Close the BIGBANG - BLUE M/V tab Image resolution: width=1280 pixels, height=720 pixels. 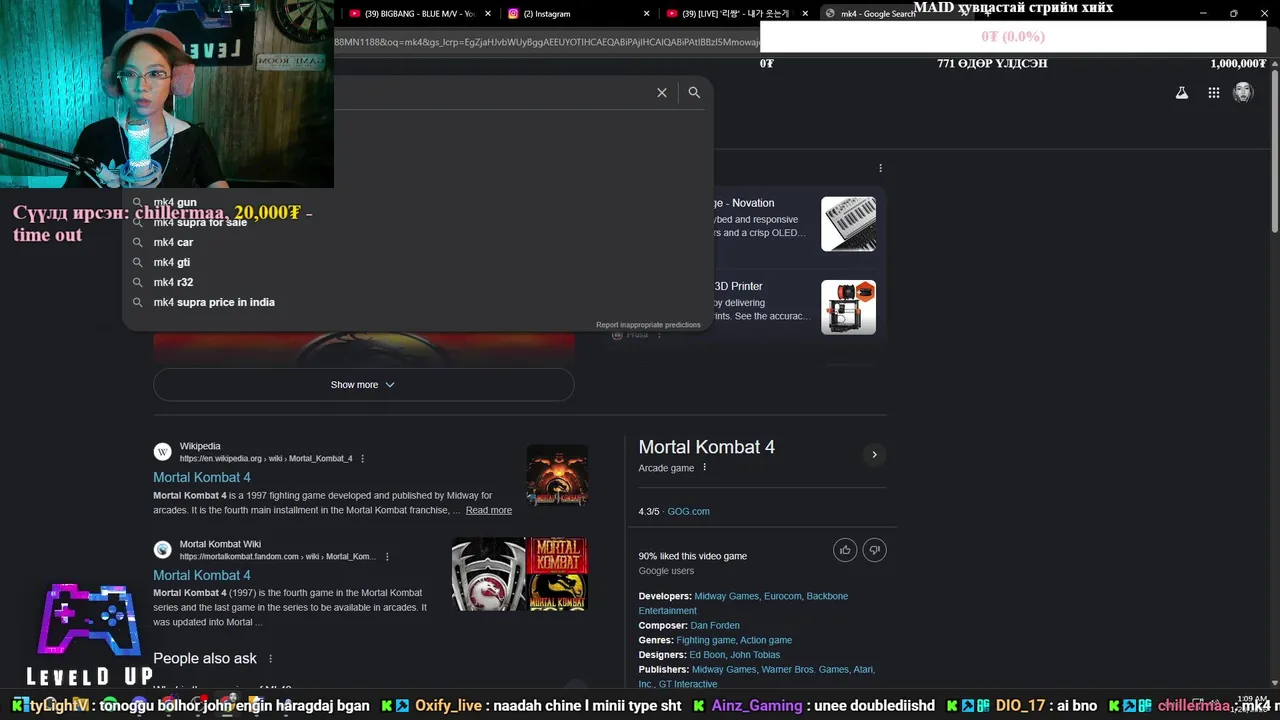[x=487, y=14]
